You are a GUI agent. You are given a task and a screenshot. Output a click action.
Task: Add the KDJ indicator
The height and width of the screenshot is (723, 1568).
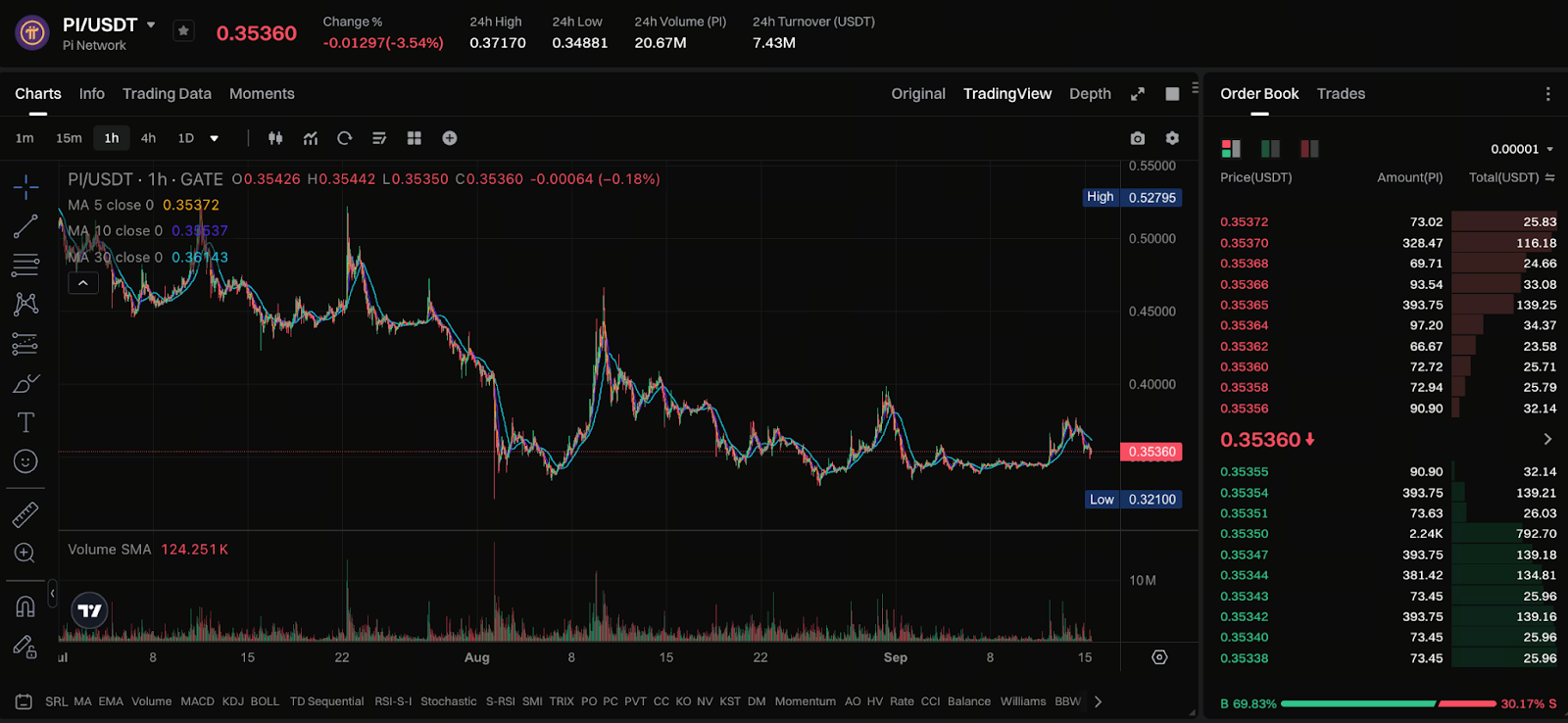pyautogui.click(x=232, y=701)
